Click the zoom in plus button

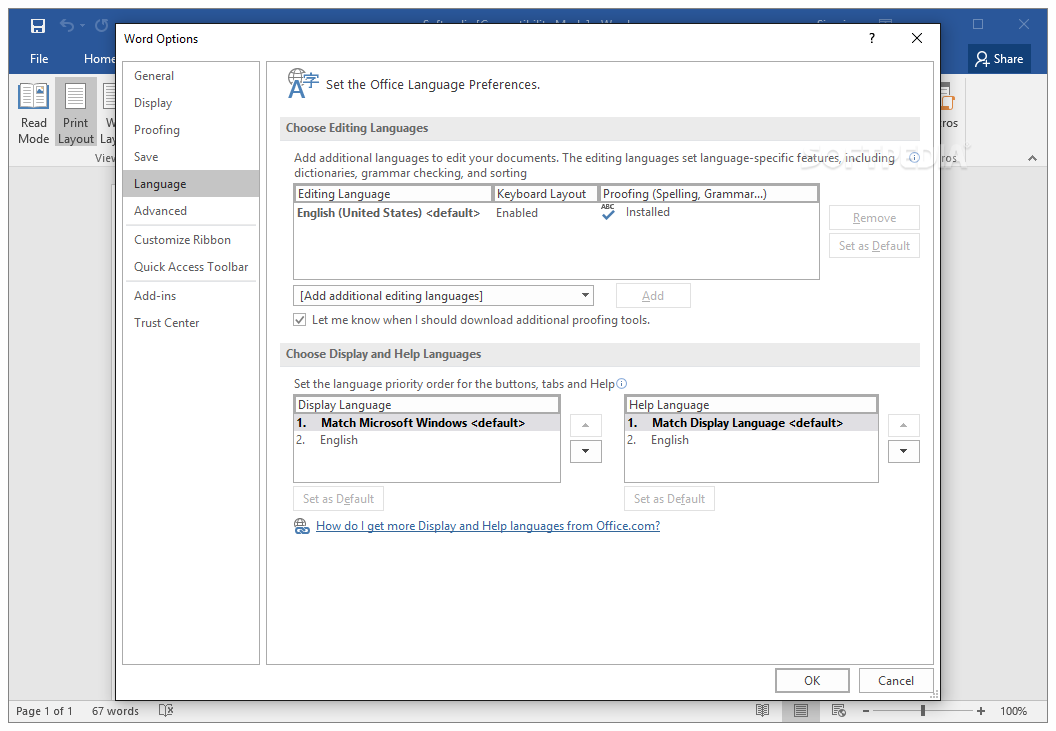[x=981, y=711]
